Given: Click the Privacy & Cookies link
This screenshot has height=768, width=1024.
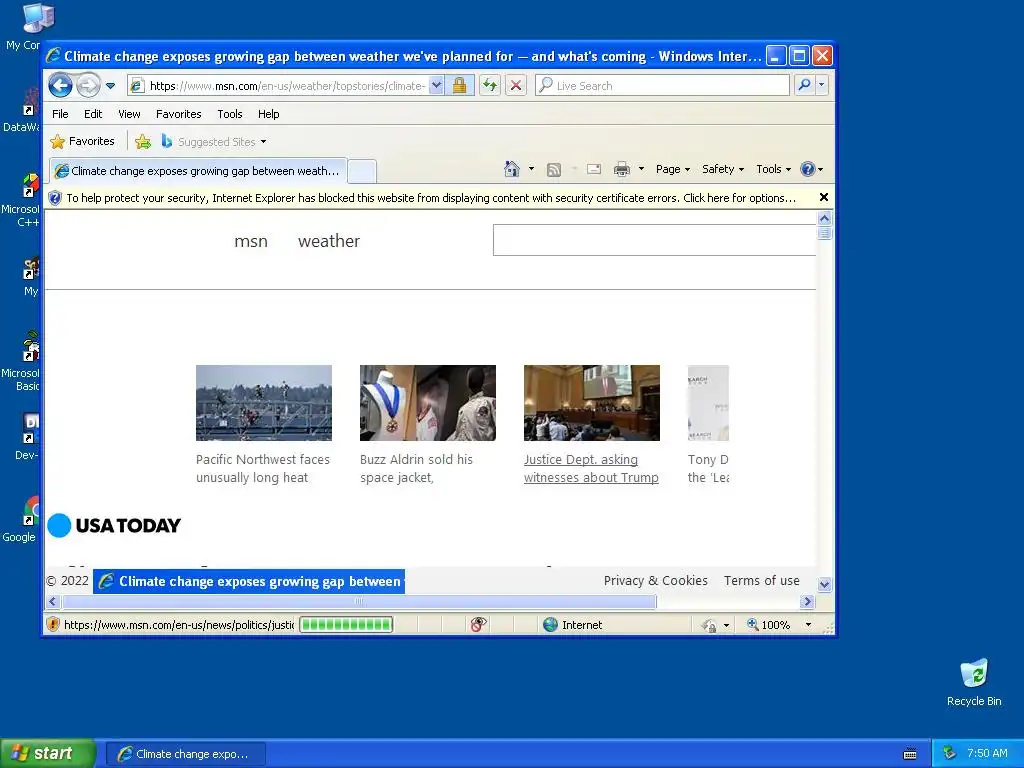Looking at the screenshot, I should [x=655, y=581].
